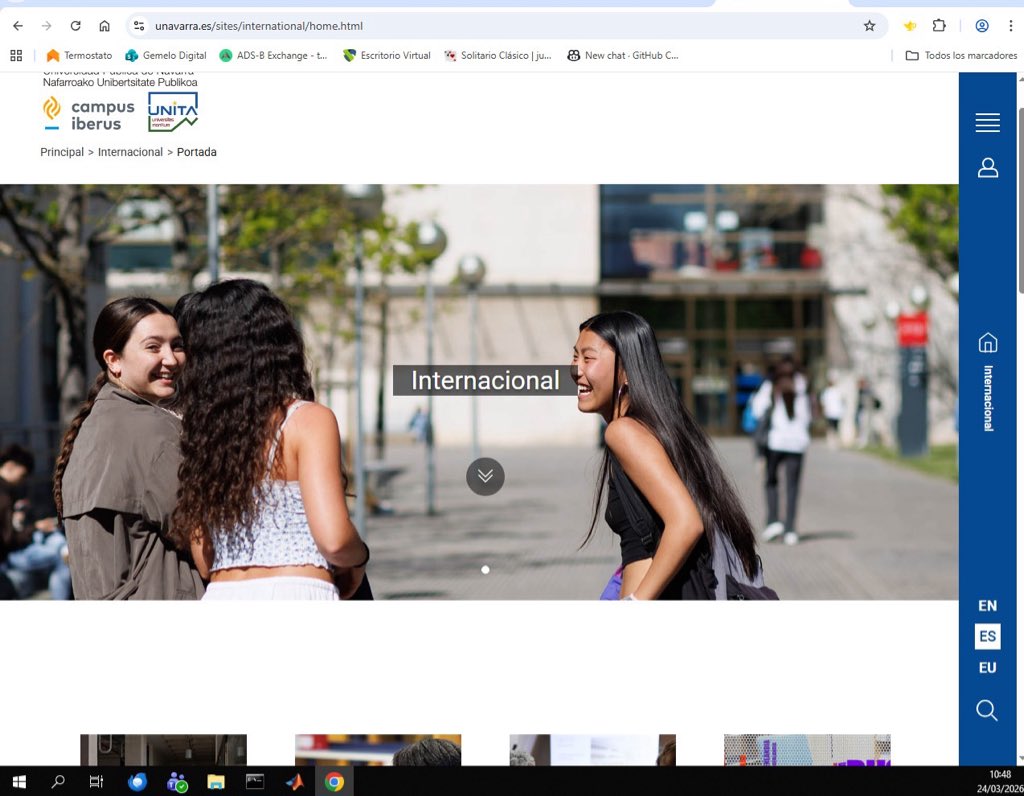
Task: Switch the site language to EU
Action: [987, 667]
